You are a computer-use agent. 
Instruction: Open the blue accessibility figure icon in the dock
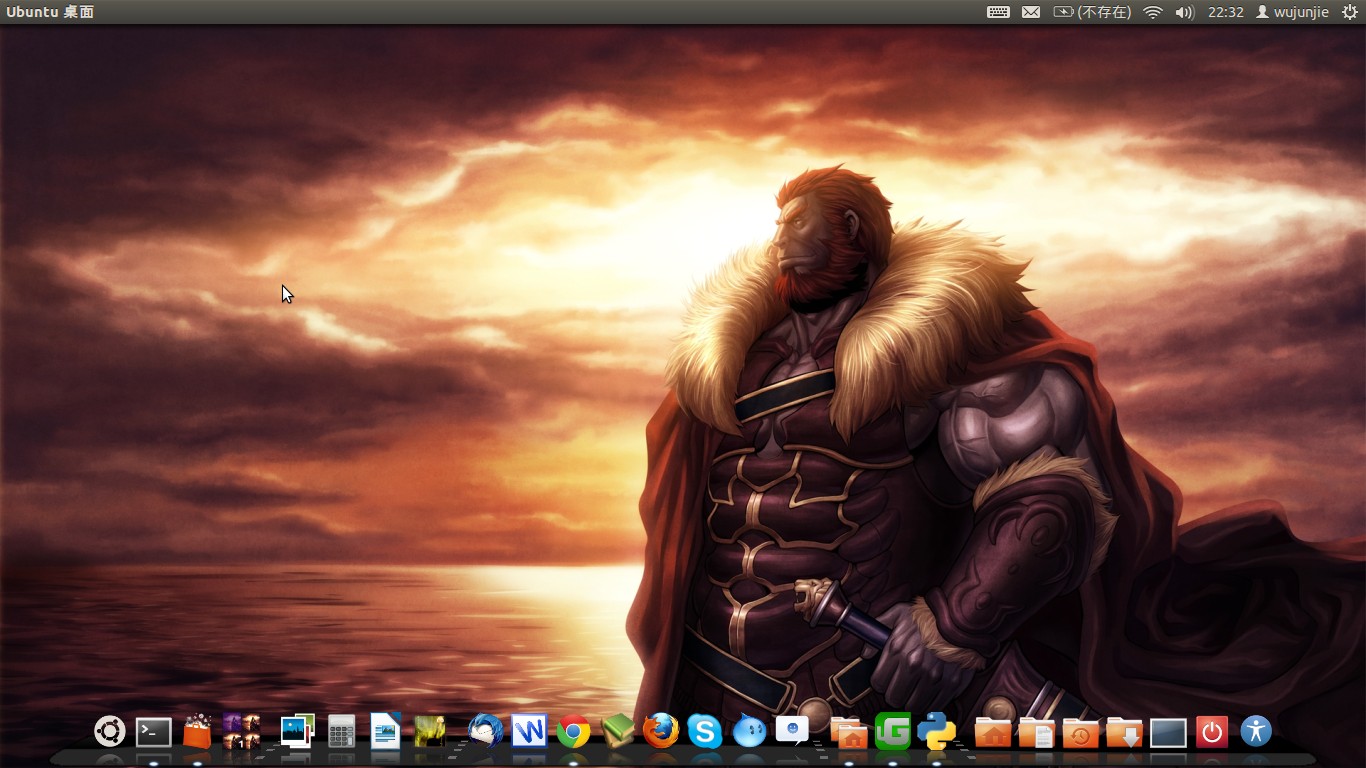click(1256, 732)
